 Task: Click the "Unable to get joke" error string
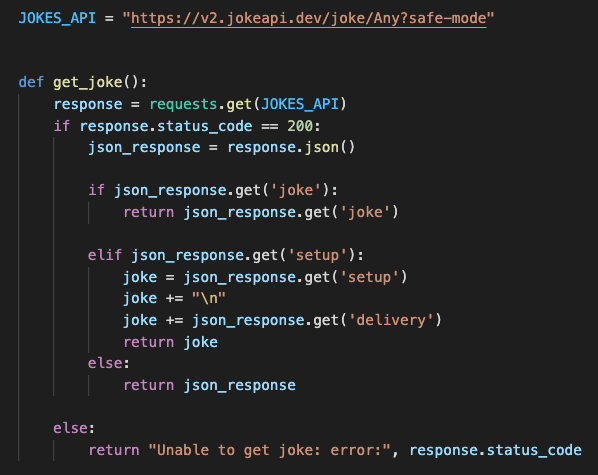270,451
